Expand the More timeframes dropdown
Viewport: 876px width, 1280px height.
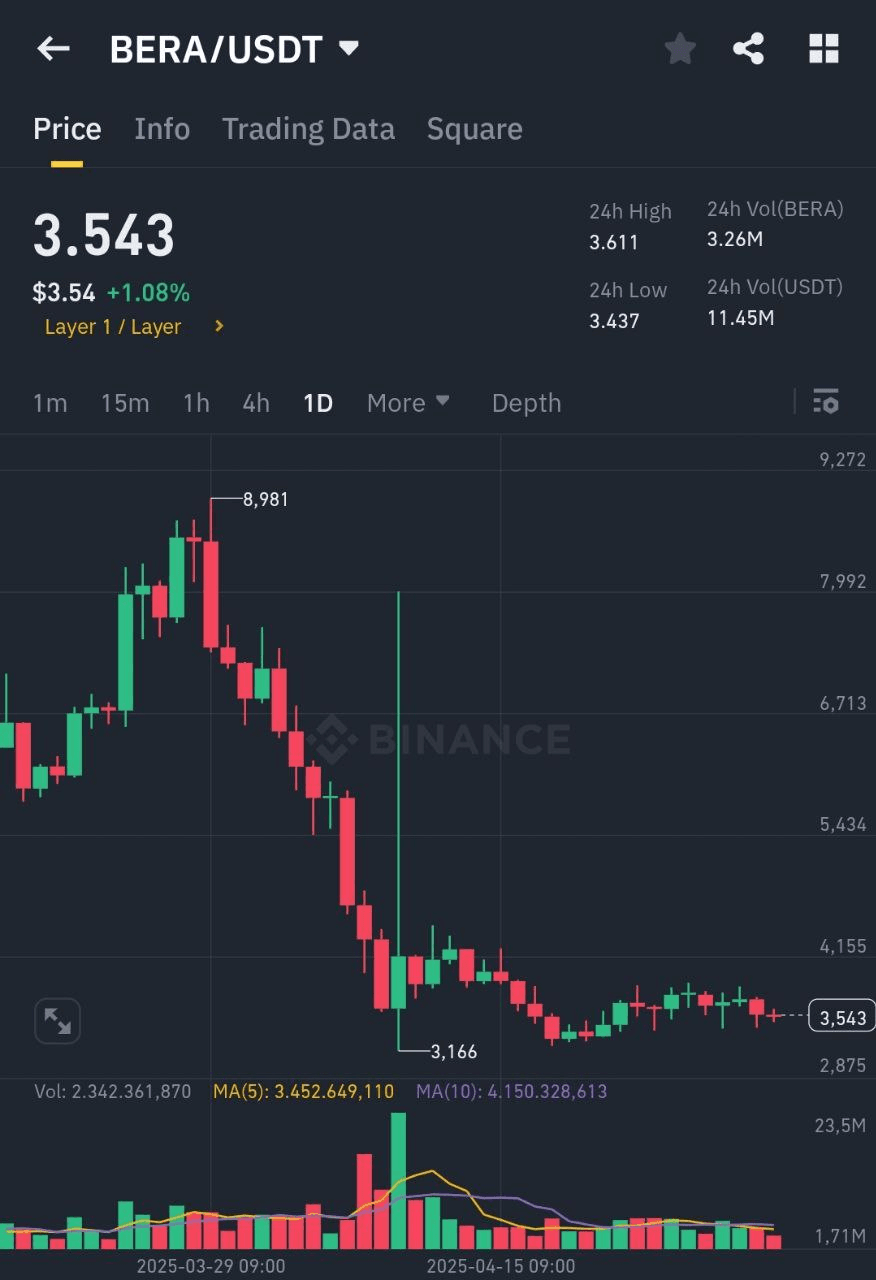[x=408, y=403]
